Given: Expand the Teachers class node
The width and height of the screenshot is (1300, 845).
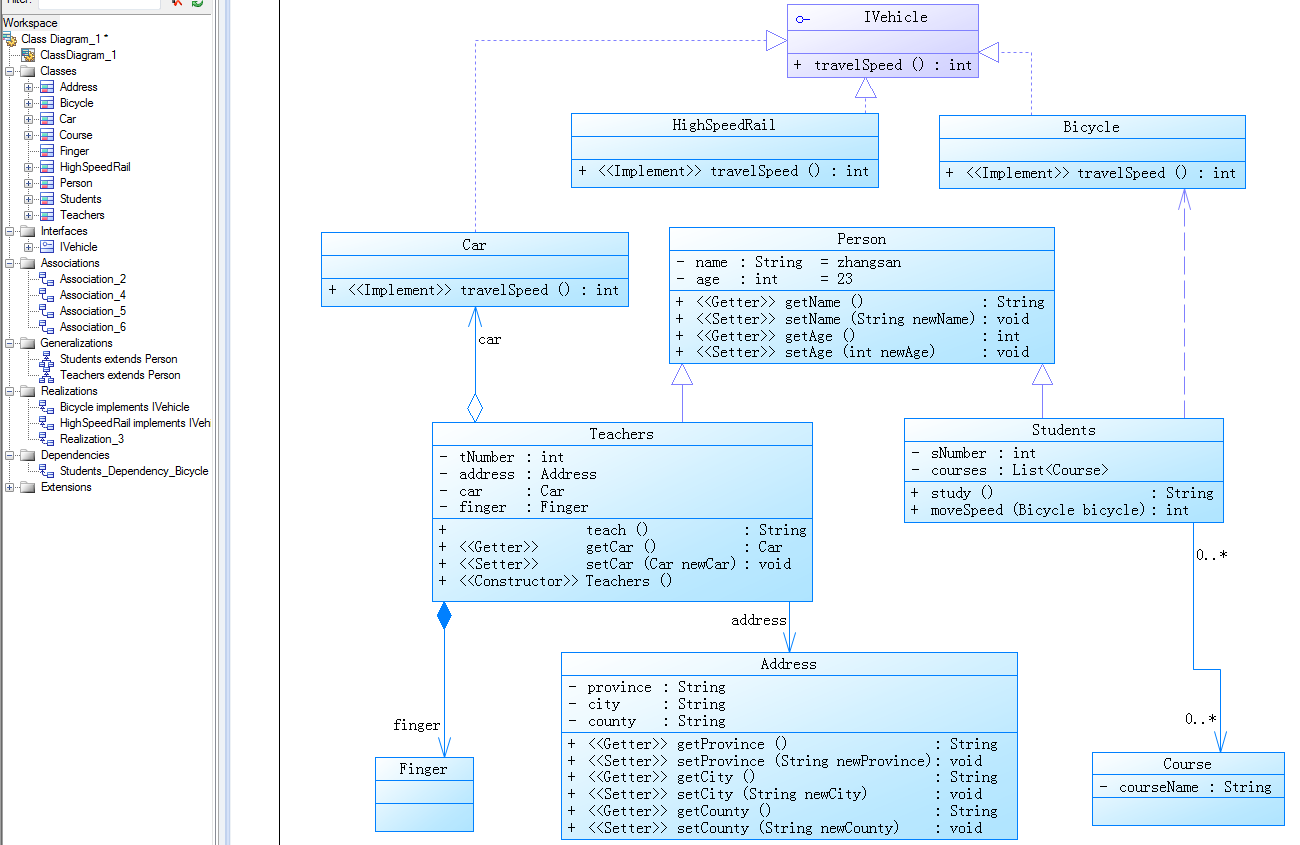Looking at the screenshot, I should (29, 215).
